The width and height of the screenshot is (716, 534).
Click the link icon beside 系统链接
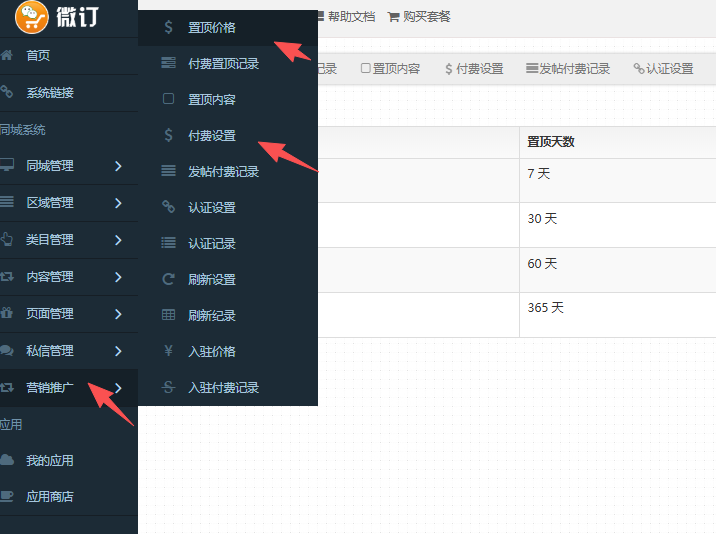click(x=7, y=93)
